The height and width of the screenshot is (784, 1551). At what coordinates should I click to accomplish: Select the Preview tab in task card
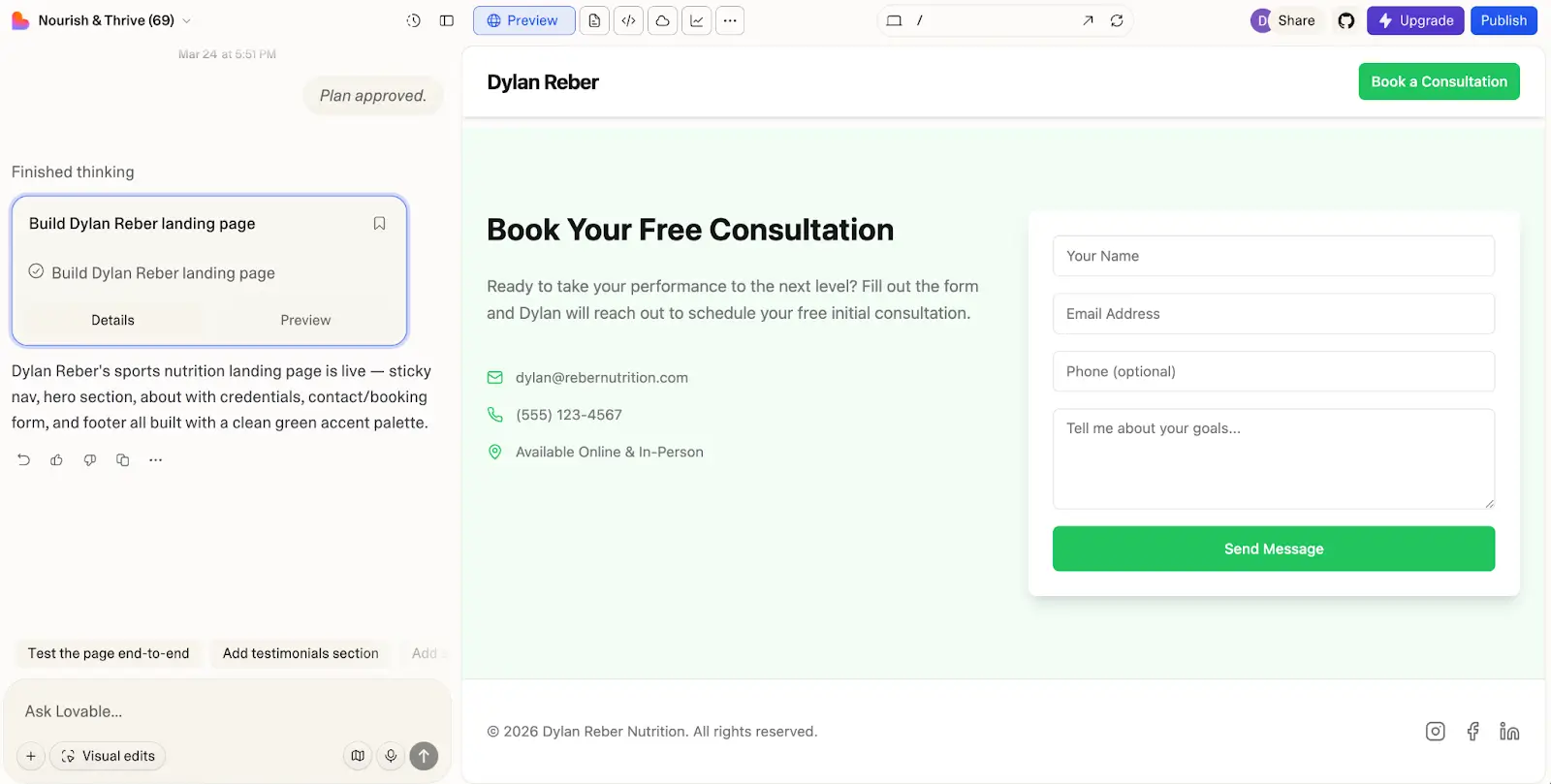(x=305, y=320)
